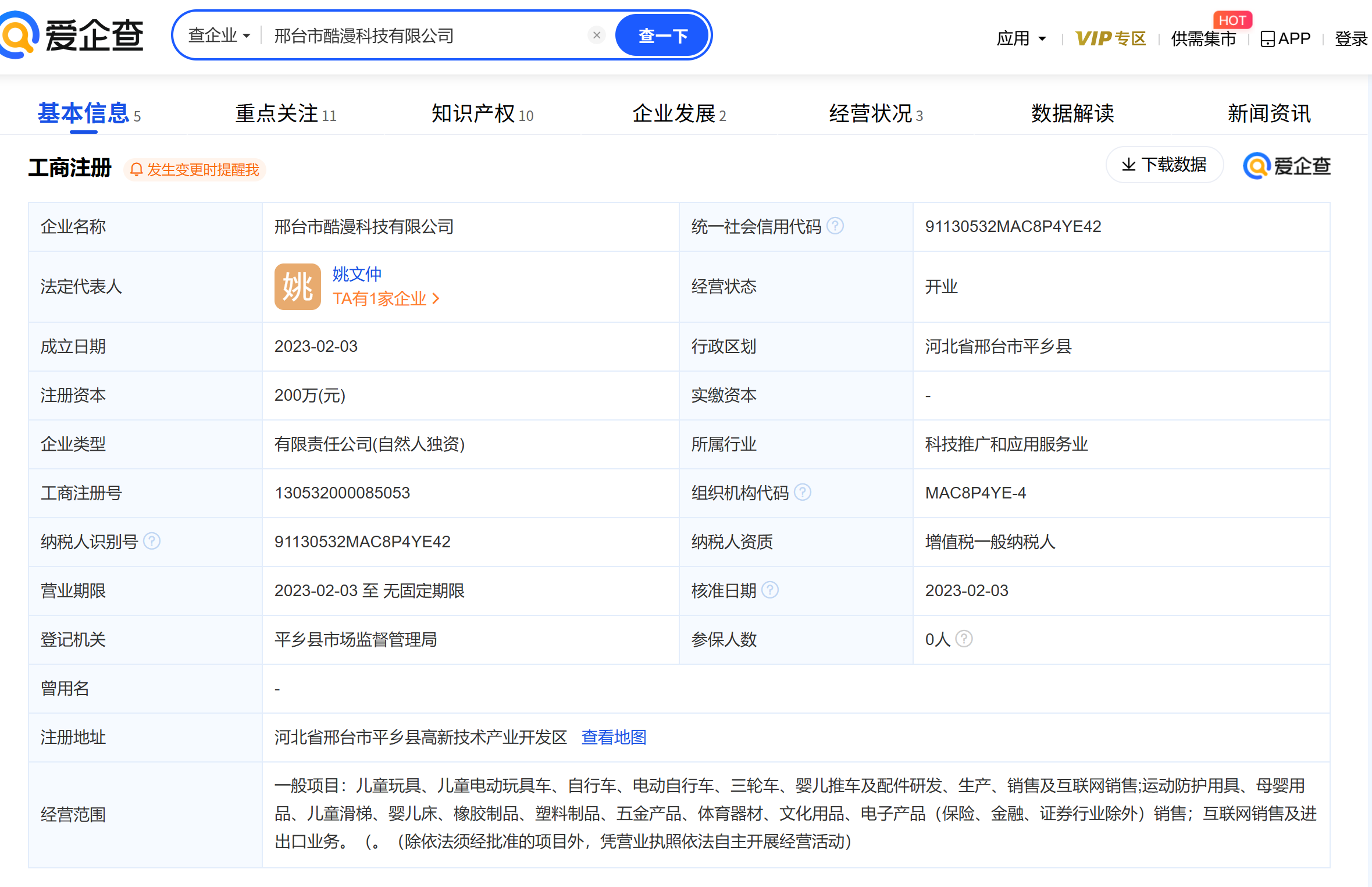Open the APP download link
This screenshot has height=887, width=1372.
click(x=1285, y=38)
